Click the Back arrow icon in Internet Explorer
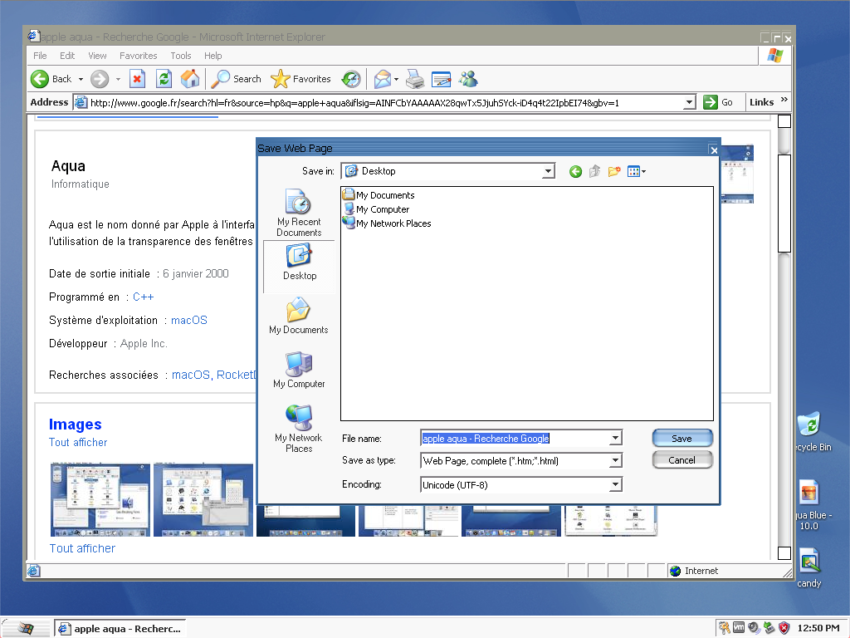The width and height of the screenshot is (850, 638). tap(40, 79)
